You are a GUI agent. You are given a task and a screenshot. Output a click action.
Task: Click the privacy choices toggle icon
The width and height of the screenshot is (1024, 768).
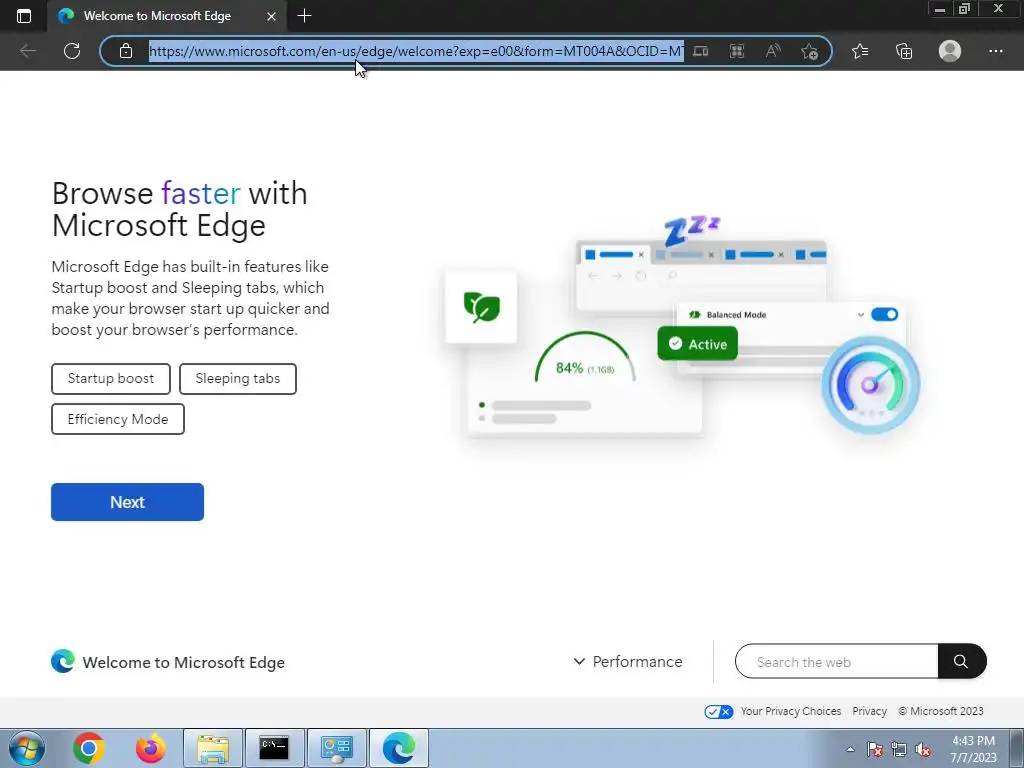(718, 712)
